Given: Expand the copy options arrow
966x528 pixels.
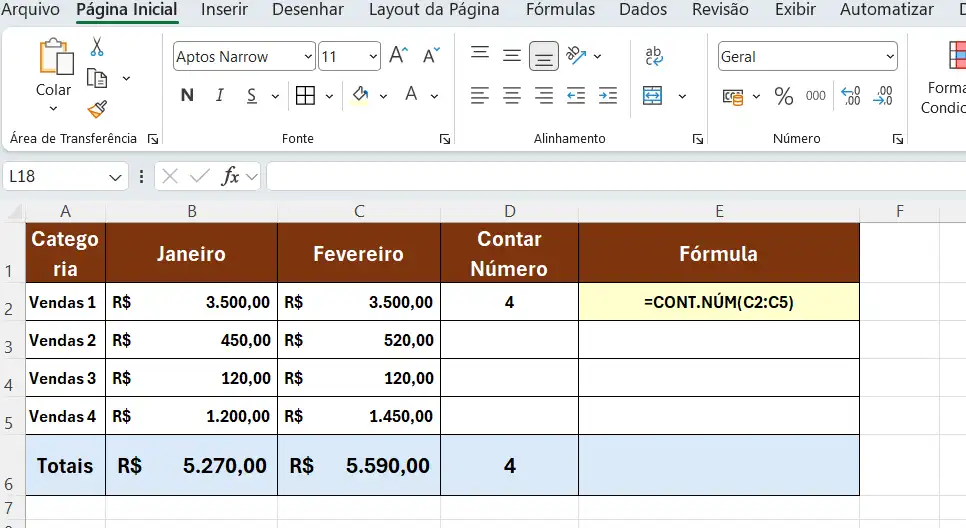Looking at the screenshot, I should coord(126,78).
